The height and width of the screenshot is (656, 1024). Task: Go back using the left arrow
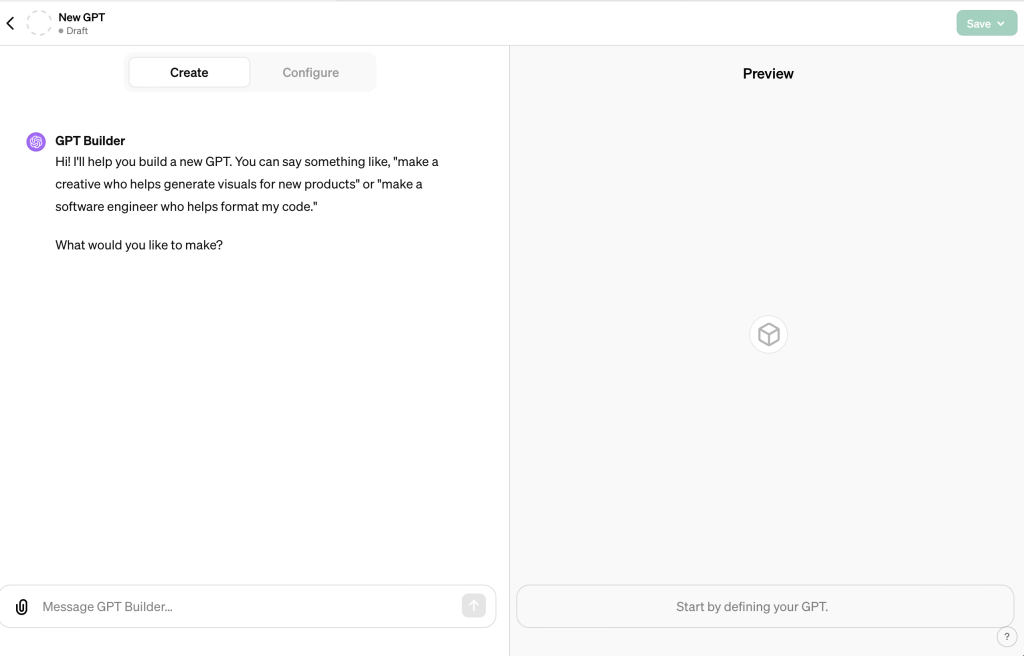11,23
